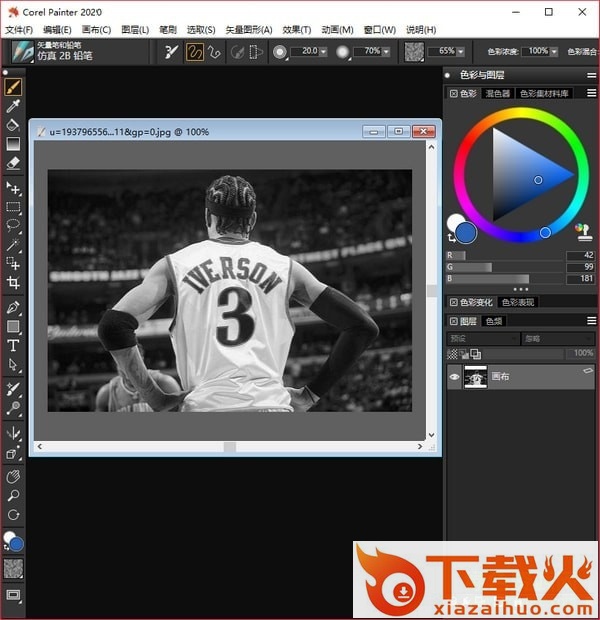Toggle the straight line strokes button

click(211, 51)
